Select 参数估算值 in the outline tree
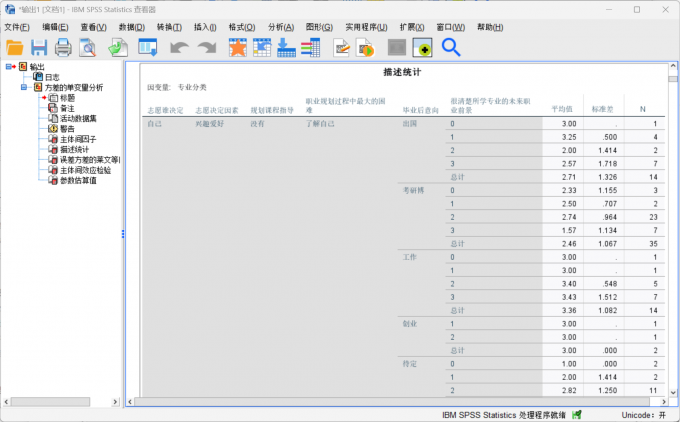Screen dimensions: 680x422 [x=78, y=180]
